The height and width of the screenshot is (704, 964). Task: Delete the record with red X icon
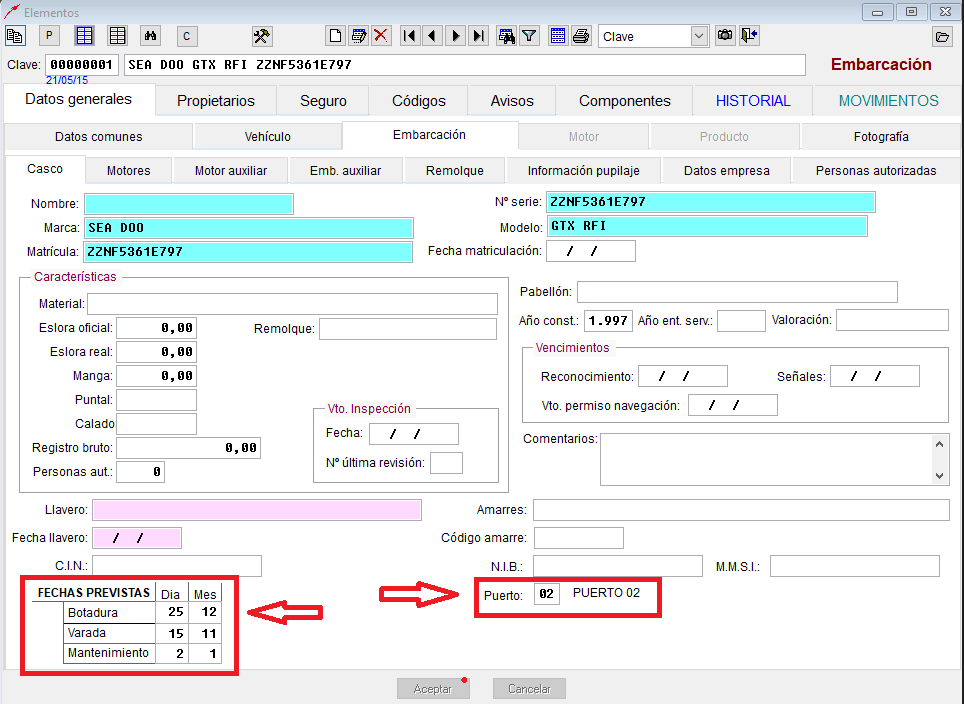point(381,36)
